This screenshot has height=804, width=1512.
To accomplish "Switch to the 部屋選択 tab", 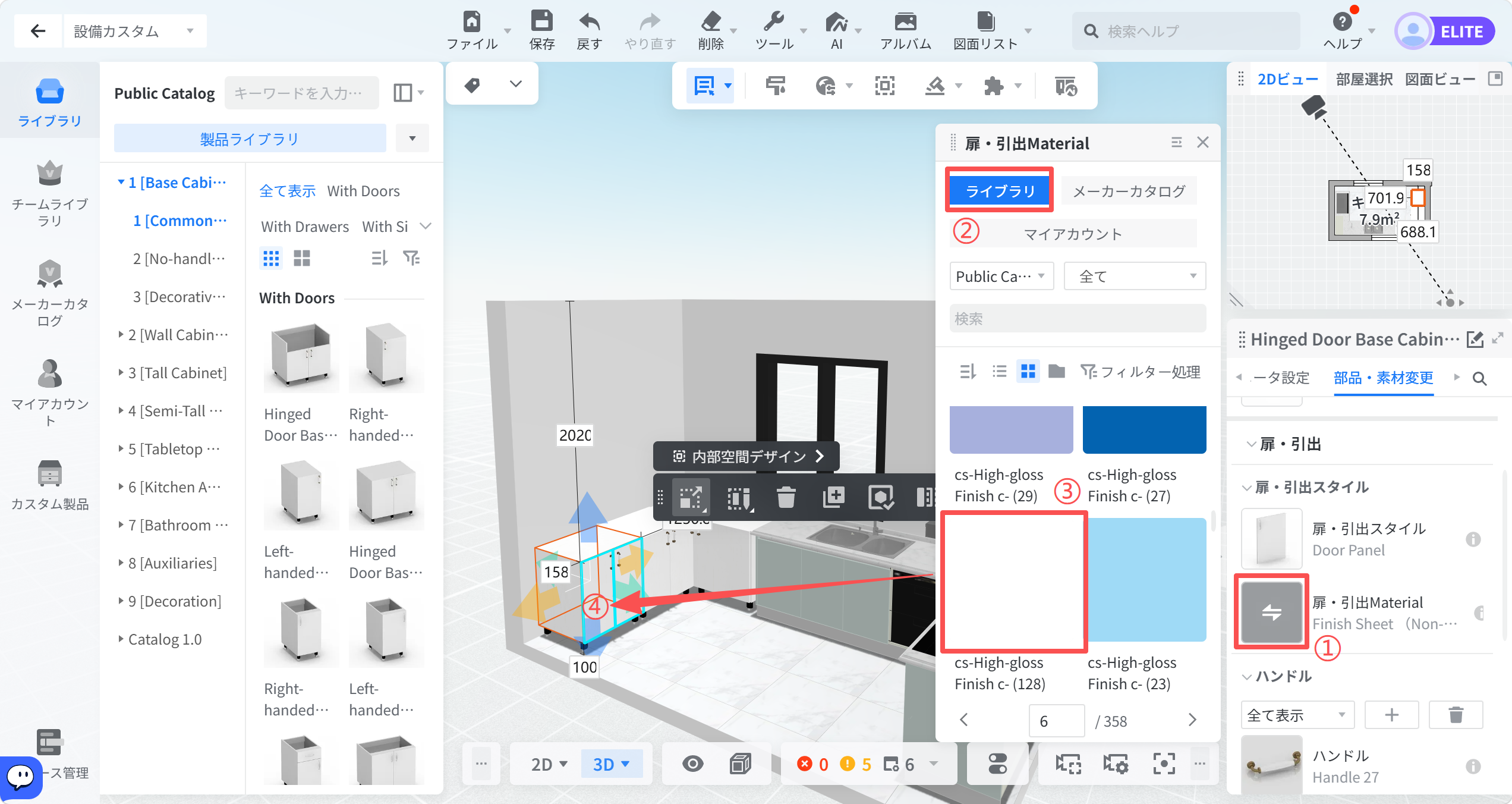I will [1365, 79].
